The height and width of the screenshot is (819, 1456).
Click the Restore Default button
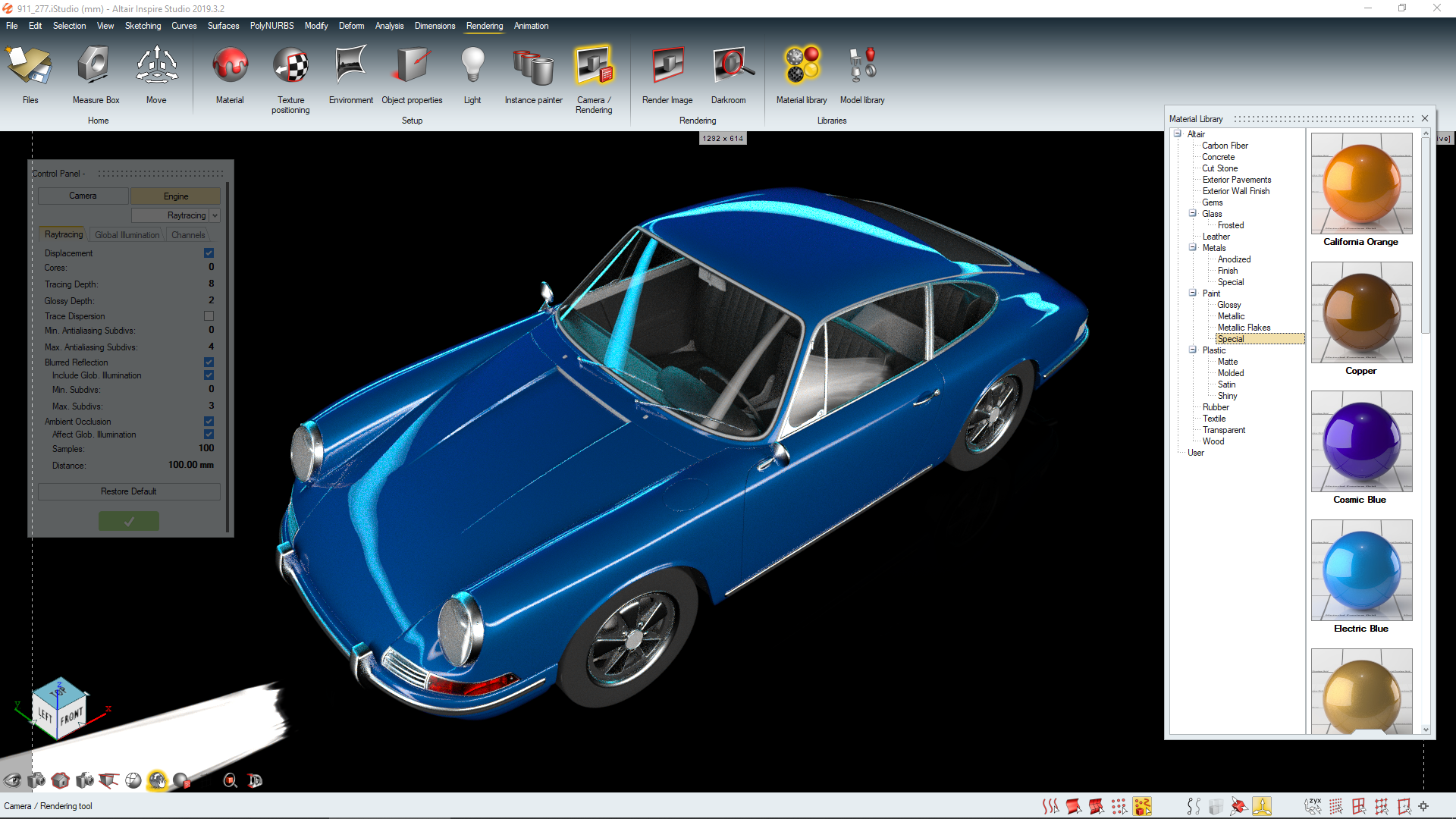[129, 491]
